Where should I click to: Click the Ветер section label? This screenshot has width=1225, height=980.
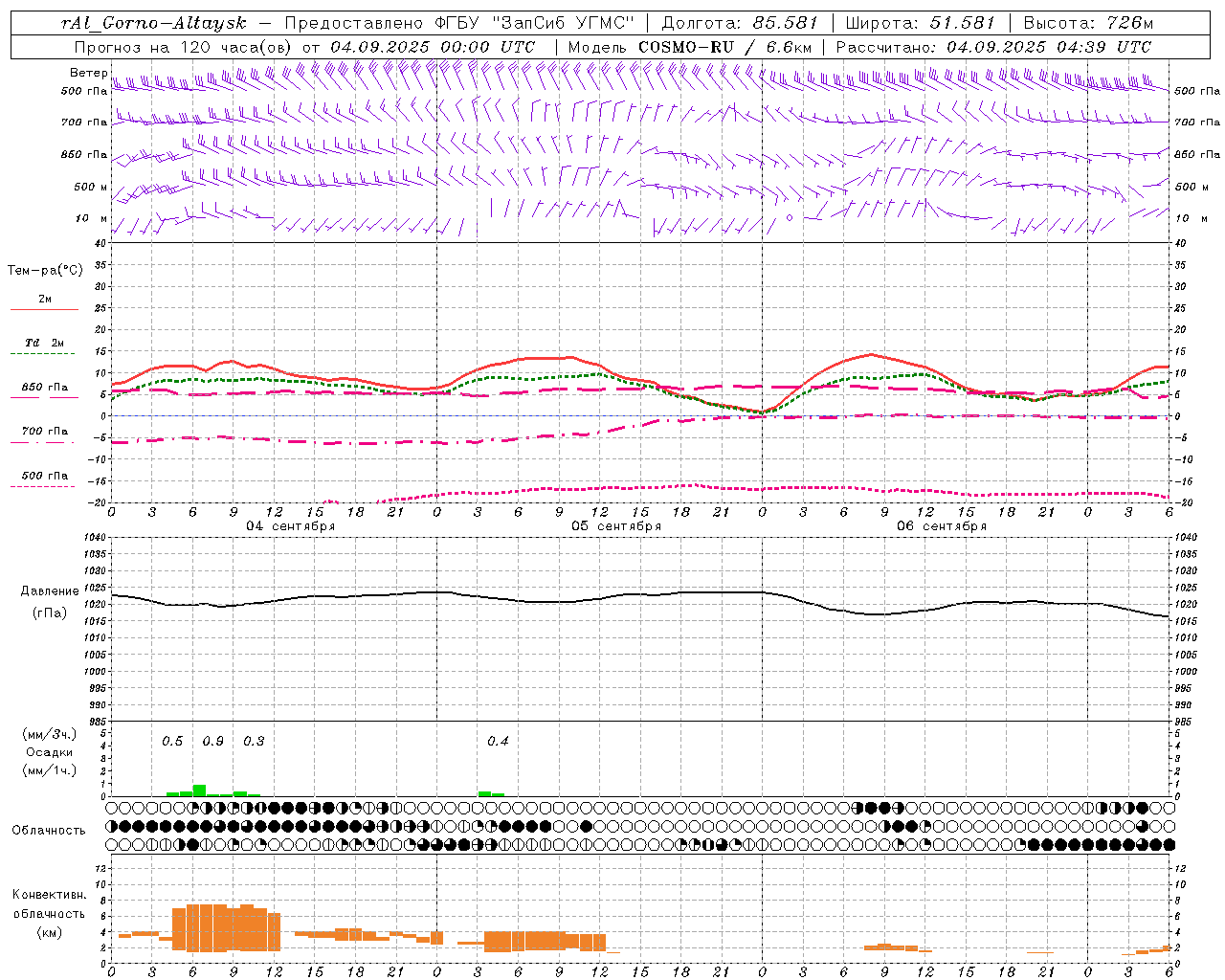click(89, 73)
